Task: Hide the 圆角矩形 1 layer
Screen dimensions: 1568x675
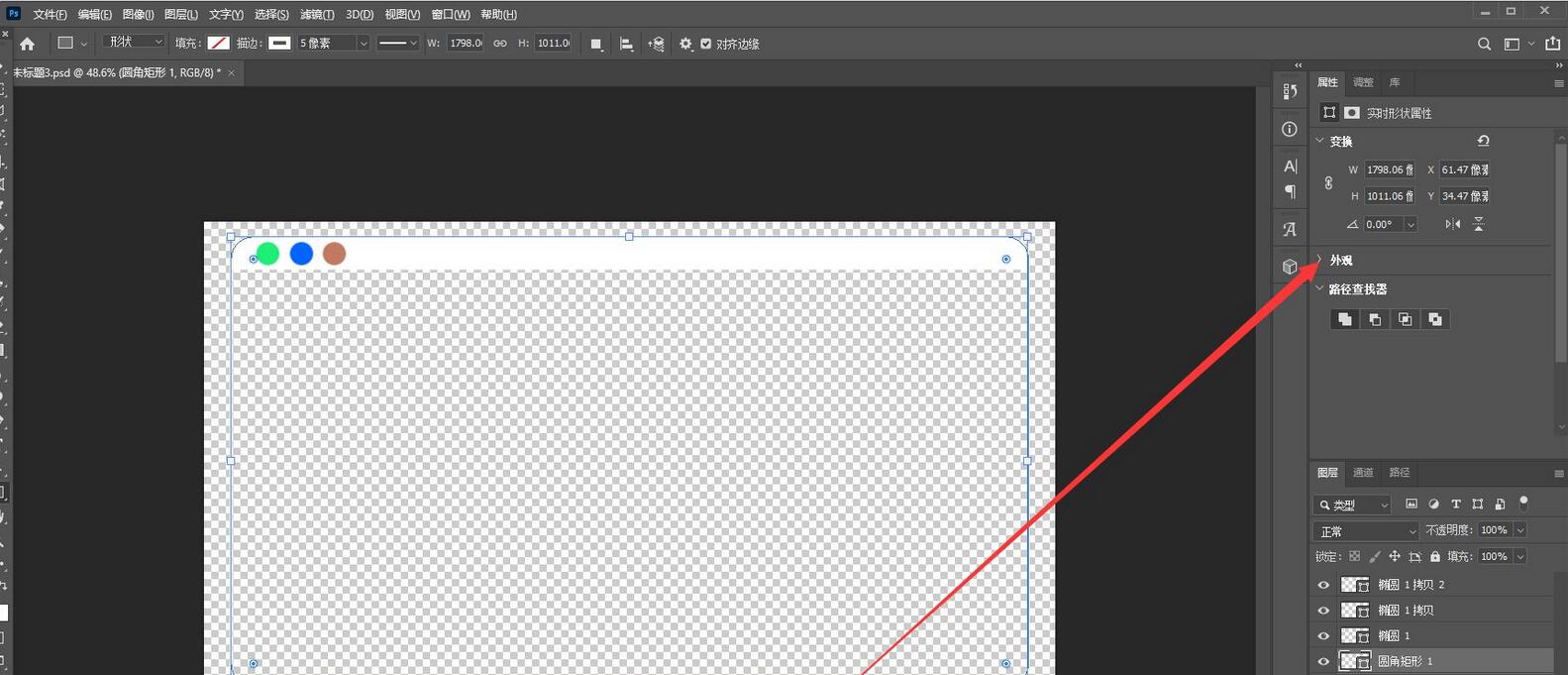Action: pos(1323,661)
